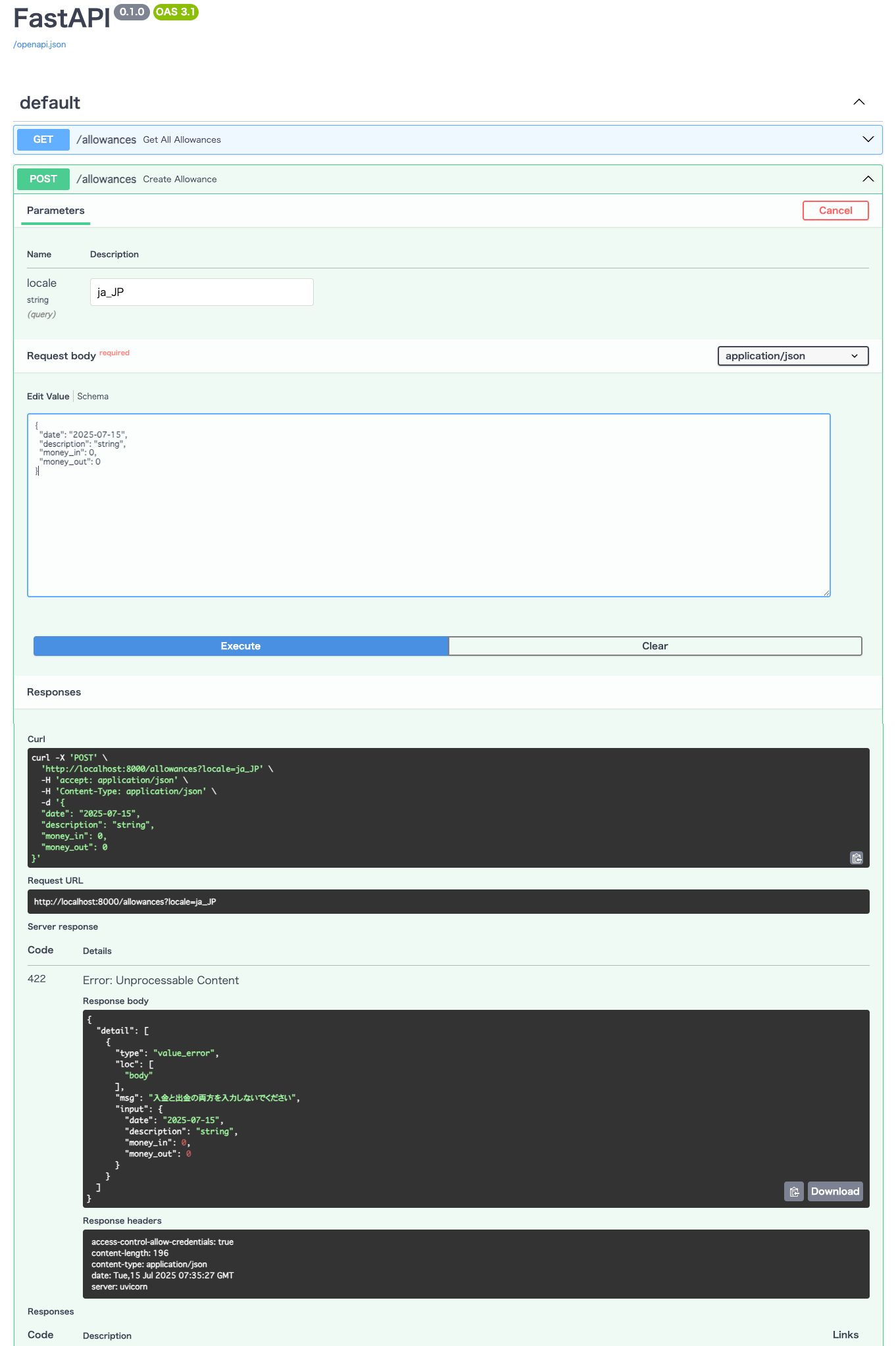The width and height of the screenshot is (896, 1346).
Task: Click the 'content-length: 196' header line
Action: click(x=130, y=1253)
